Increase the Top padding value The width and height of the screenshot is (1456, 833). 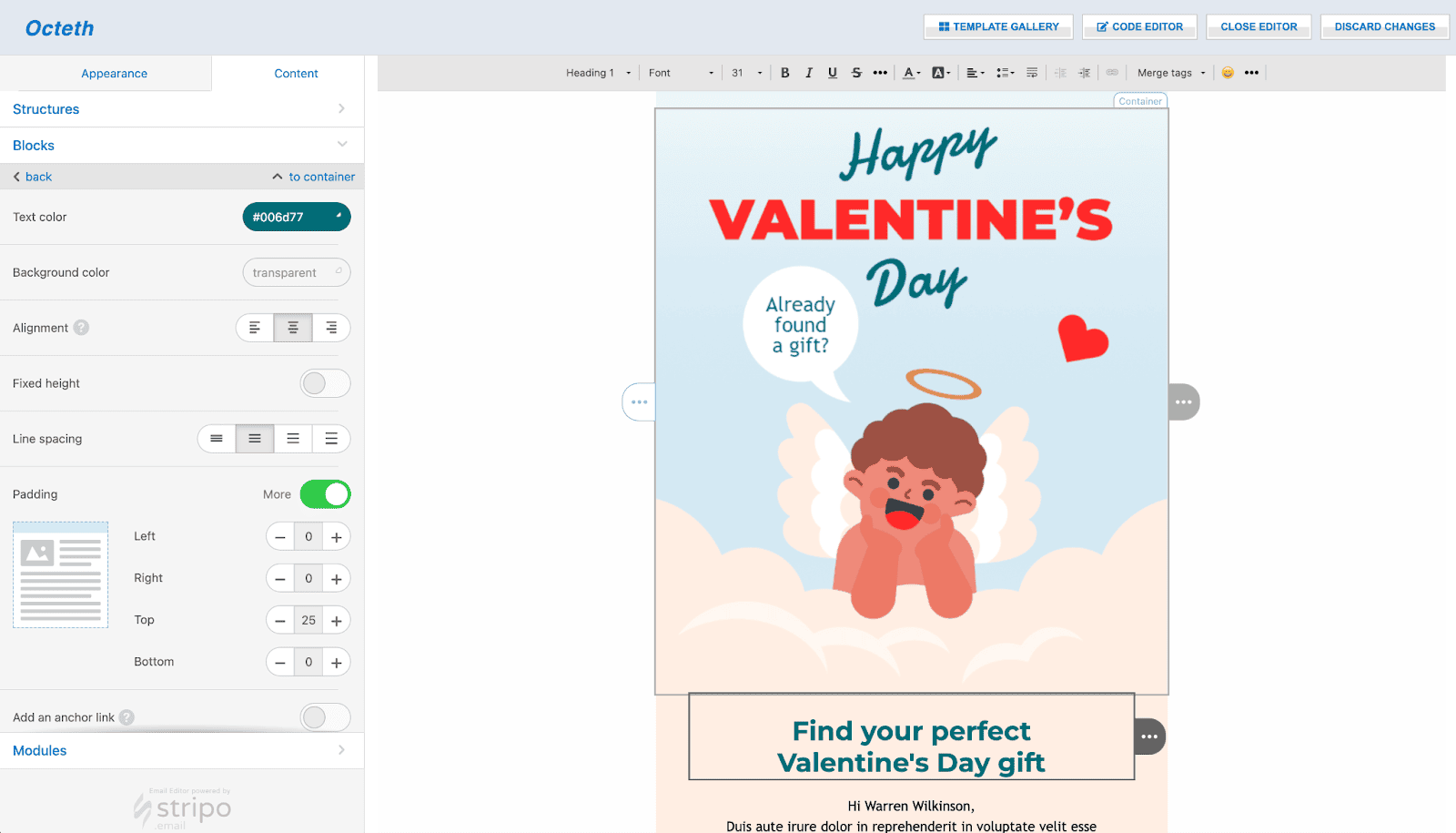337,621
